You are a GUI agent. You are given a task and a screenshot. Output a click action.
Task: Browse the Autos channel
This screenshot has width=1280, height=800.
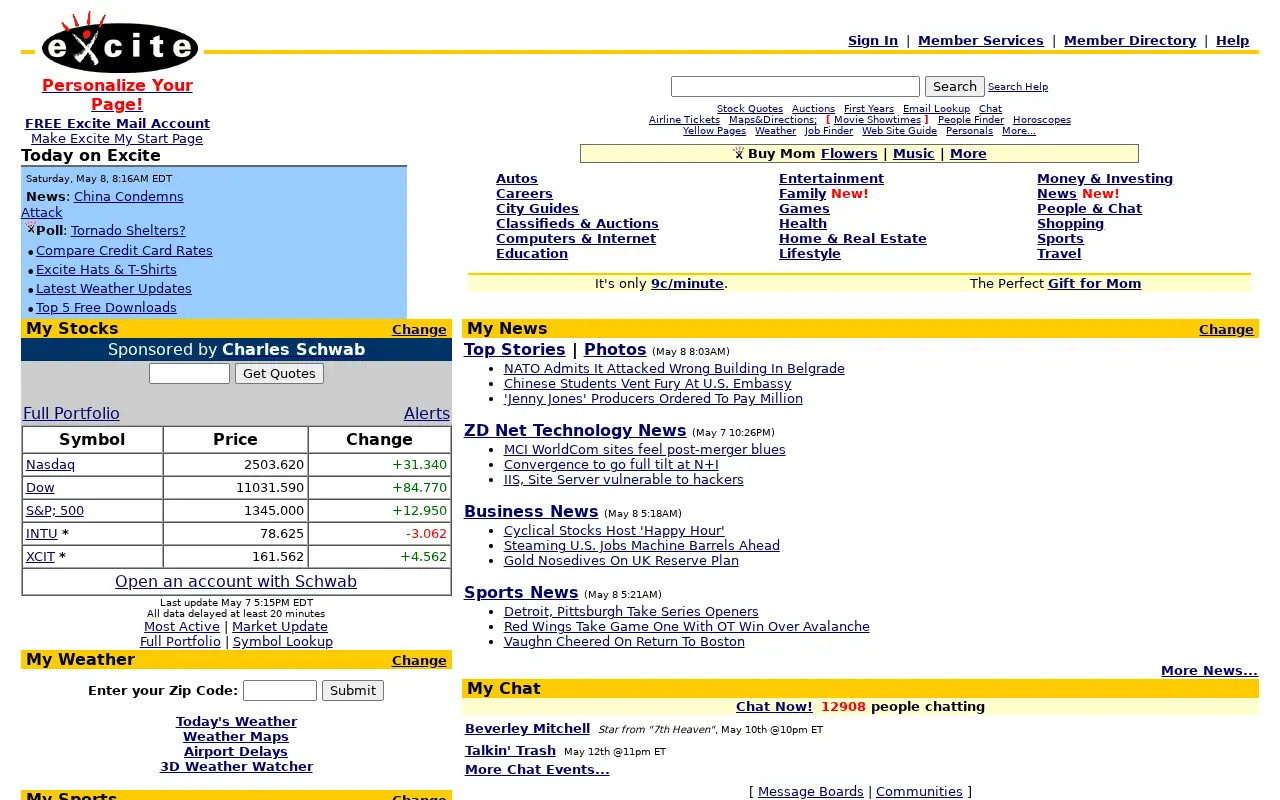[517, 179]
